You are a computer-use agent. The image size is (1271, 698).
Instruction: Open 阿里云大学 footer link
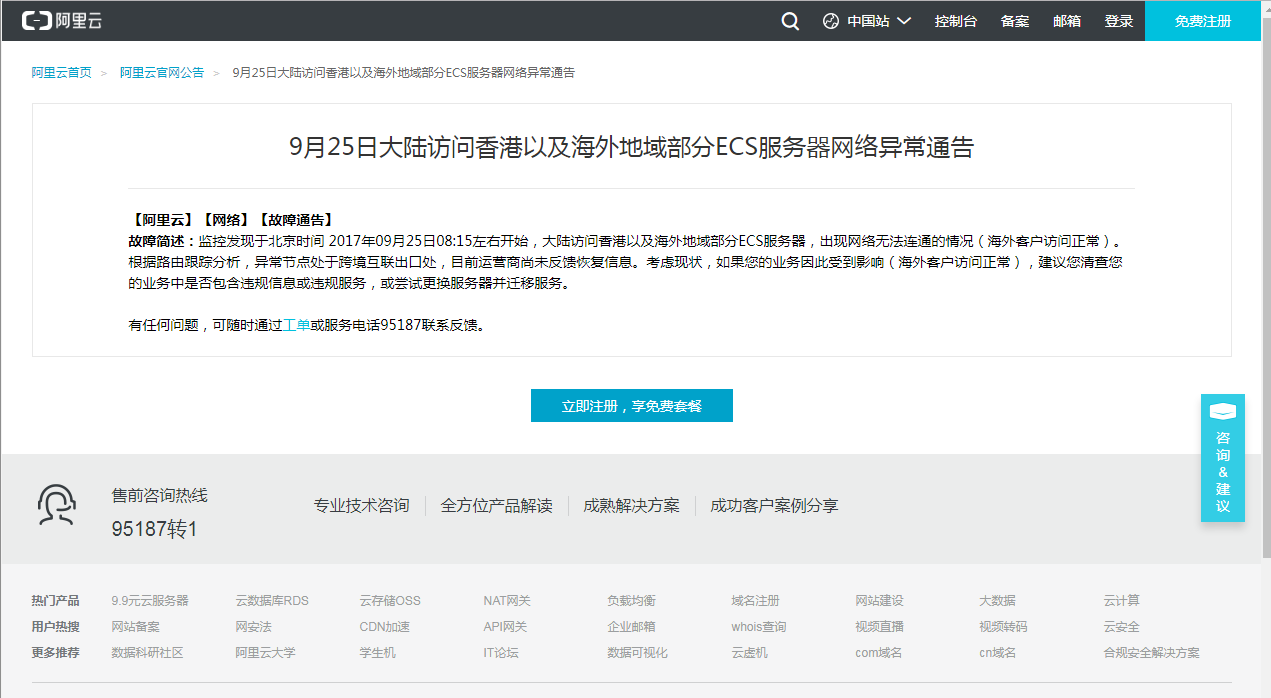[265, 653]
